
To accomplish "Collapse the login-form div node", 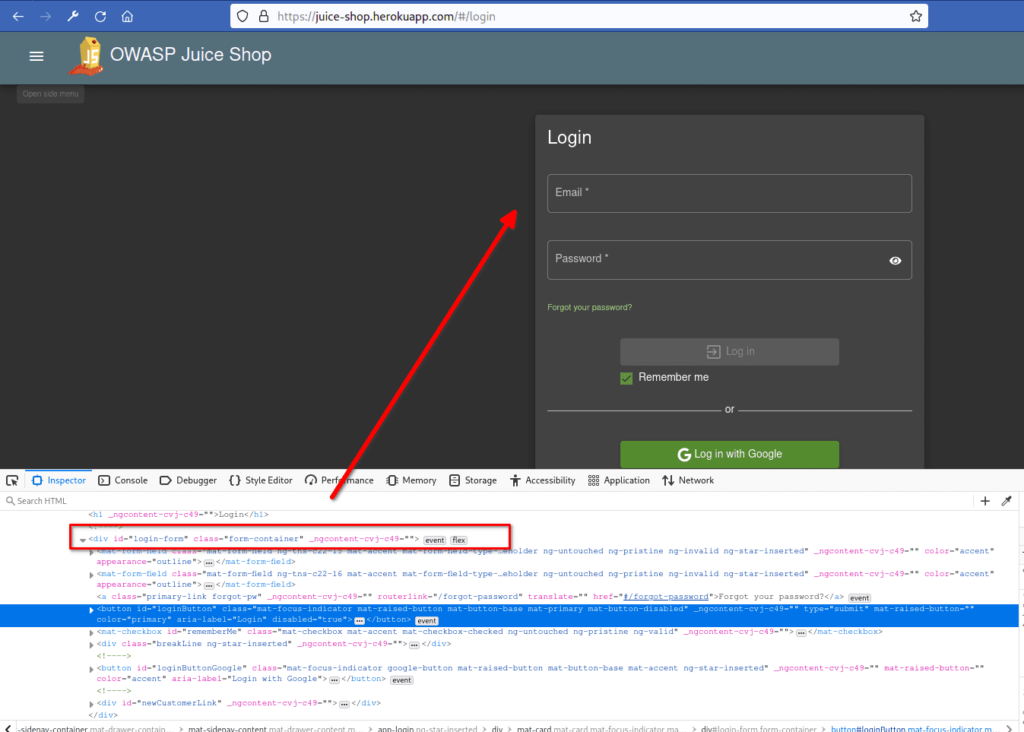I will tap(83, 540).
